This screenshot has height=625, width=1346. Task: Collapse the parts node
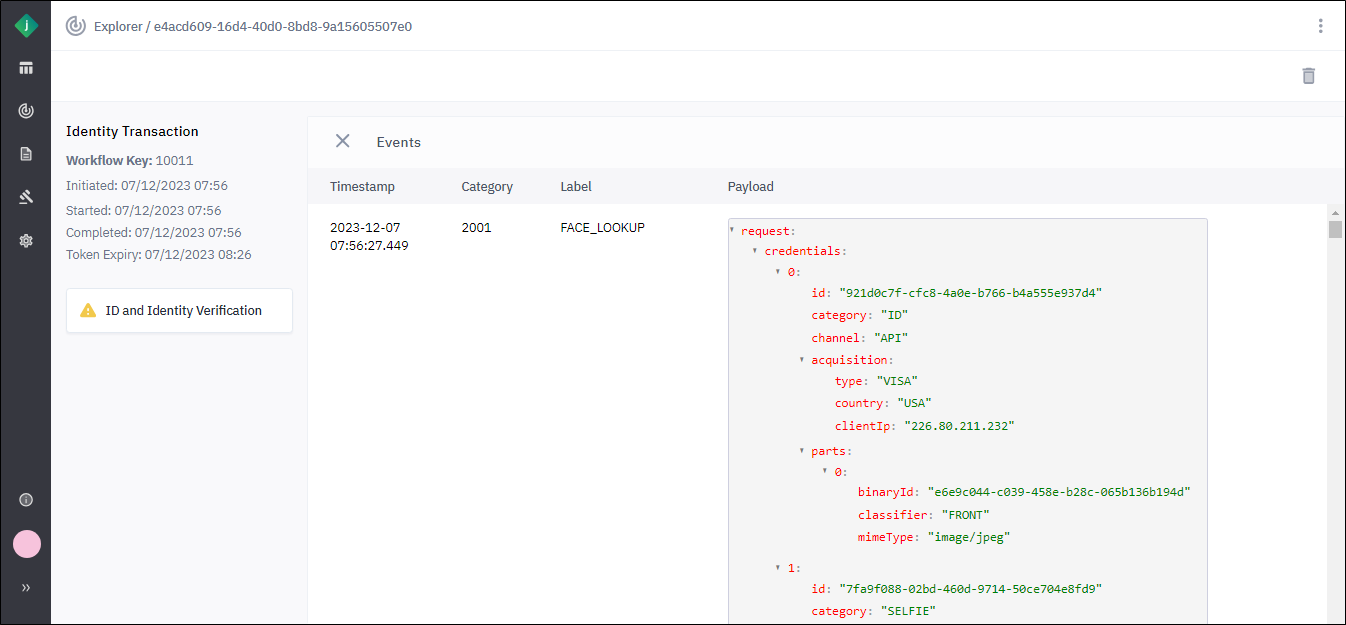click(x=802, y=451)
